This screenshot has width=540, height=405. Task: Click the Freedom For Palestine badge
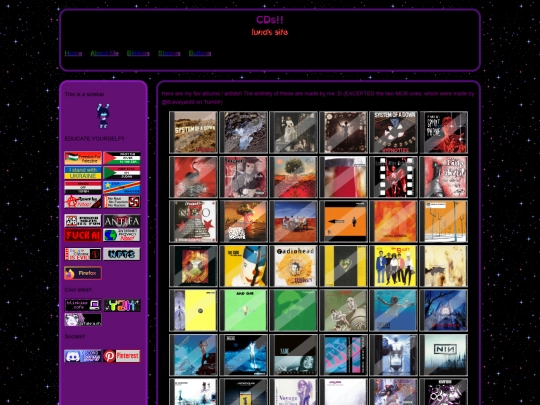(83, 158)
